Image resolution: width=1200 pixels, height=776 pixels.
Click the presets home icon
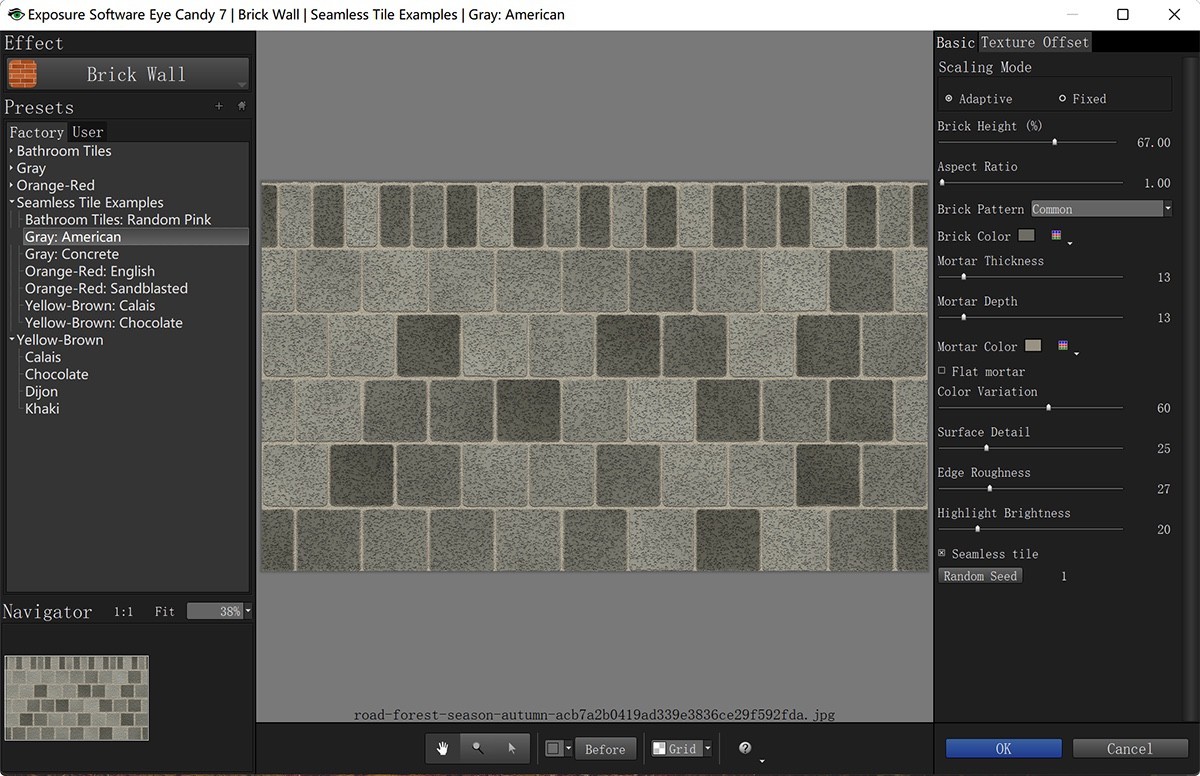pos(241,106)
